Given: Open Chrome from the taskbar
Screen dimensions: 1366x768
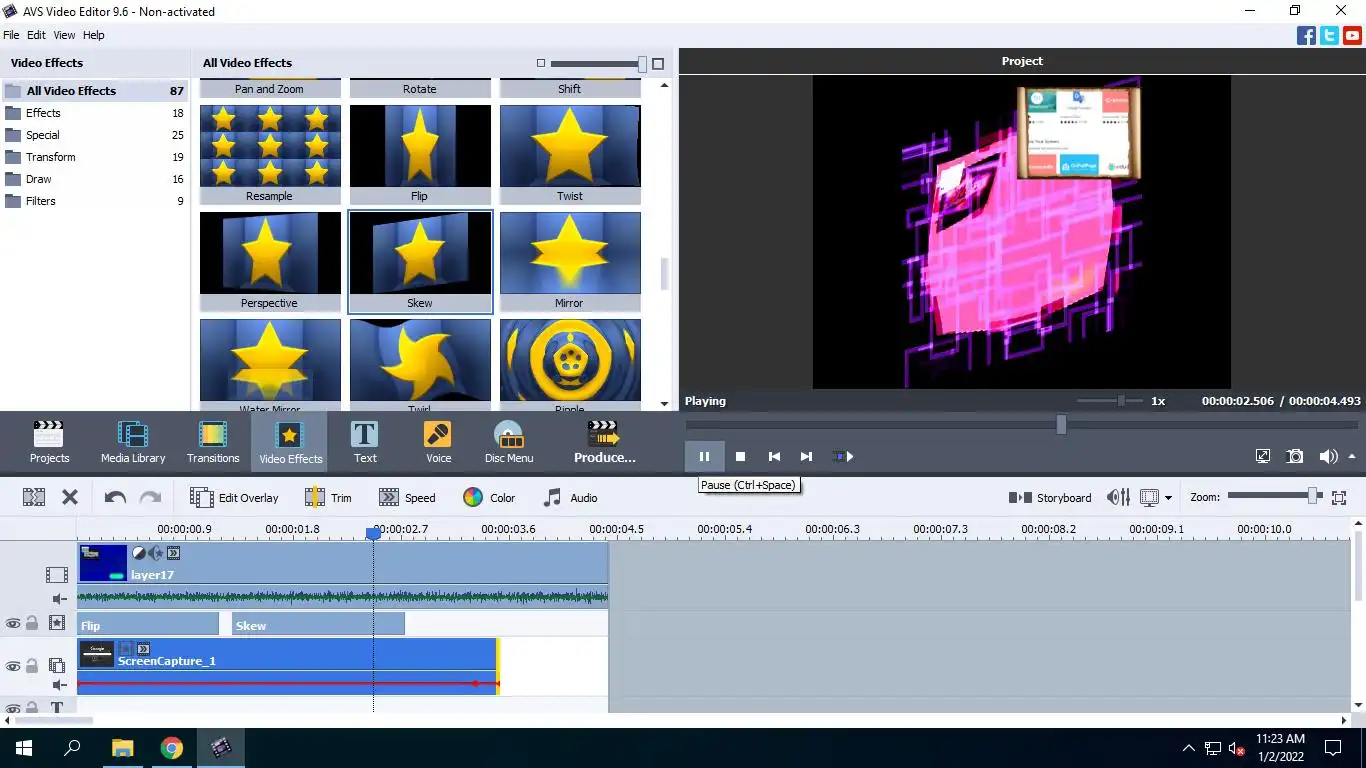Looking at the screenshot, I should coord(172,747).
